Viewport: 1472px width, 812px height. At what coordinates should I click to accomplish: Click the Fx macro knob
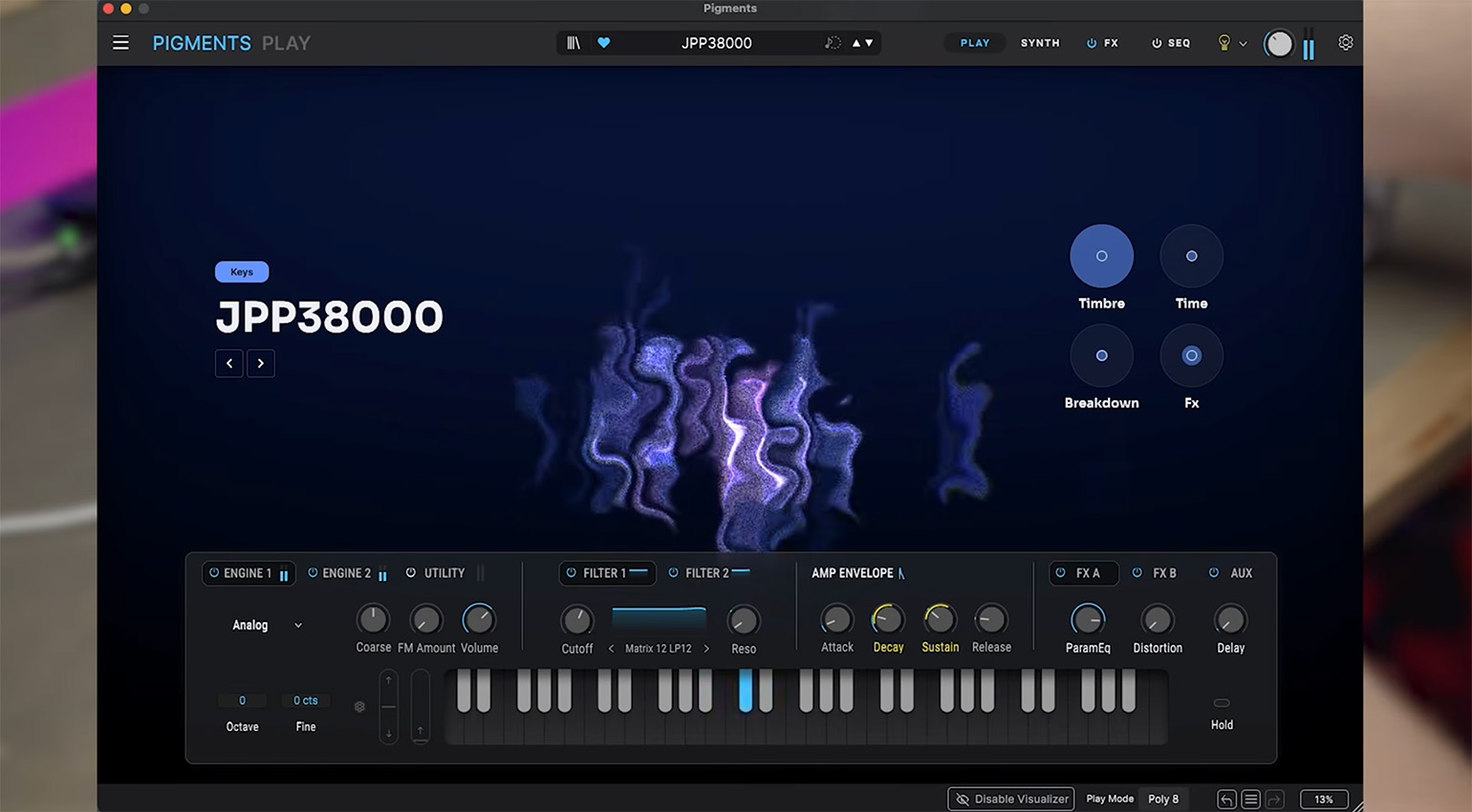pyautogui.click(x=1191, y=355)
